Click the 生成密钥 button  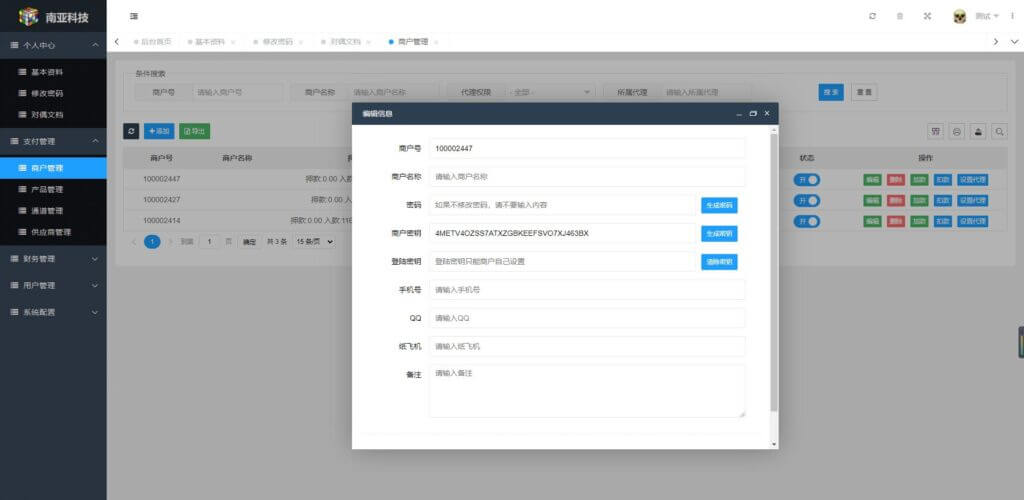(719, 233)
